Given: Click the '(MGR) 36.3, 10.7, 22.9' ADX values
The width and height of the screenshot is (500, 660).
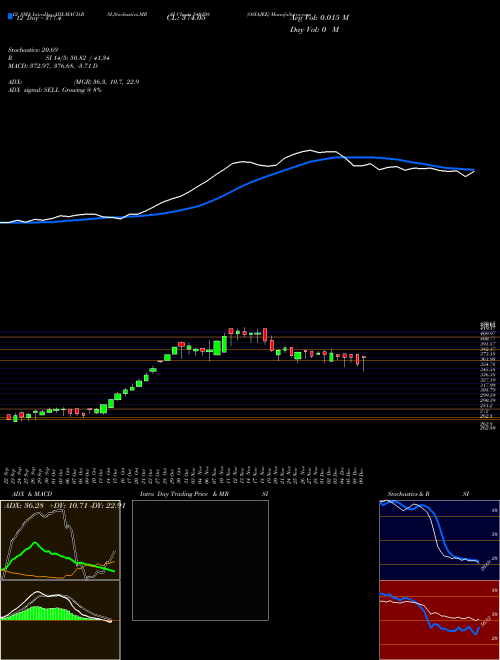Looking at the screenshot, I should point(106,82).
